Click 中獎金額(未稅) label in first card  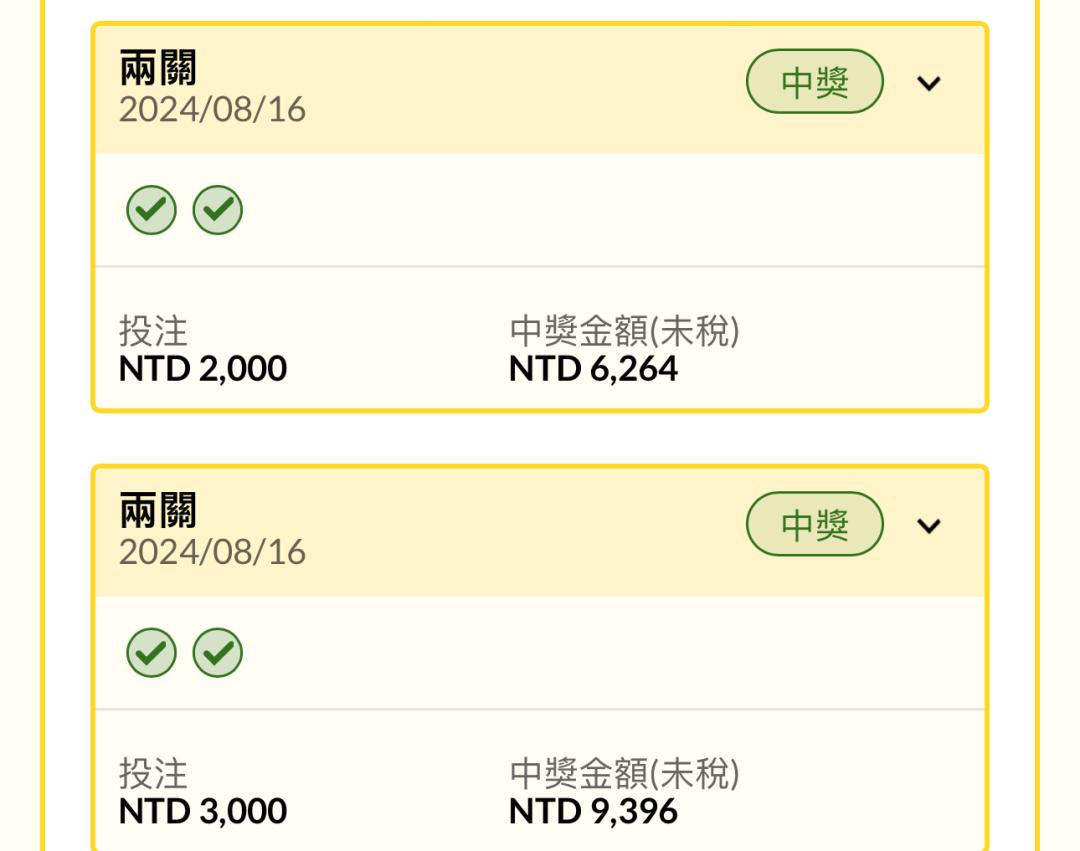click(x=625, y=331)
